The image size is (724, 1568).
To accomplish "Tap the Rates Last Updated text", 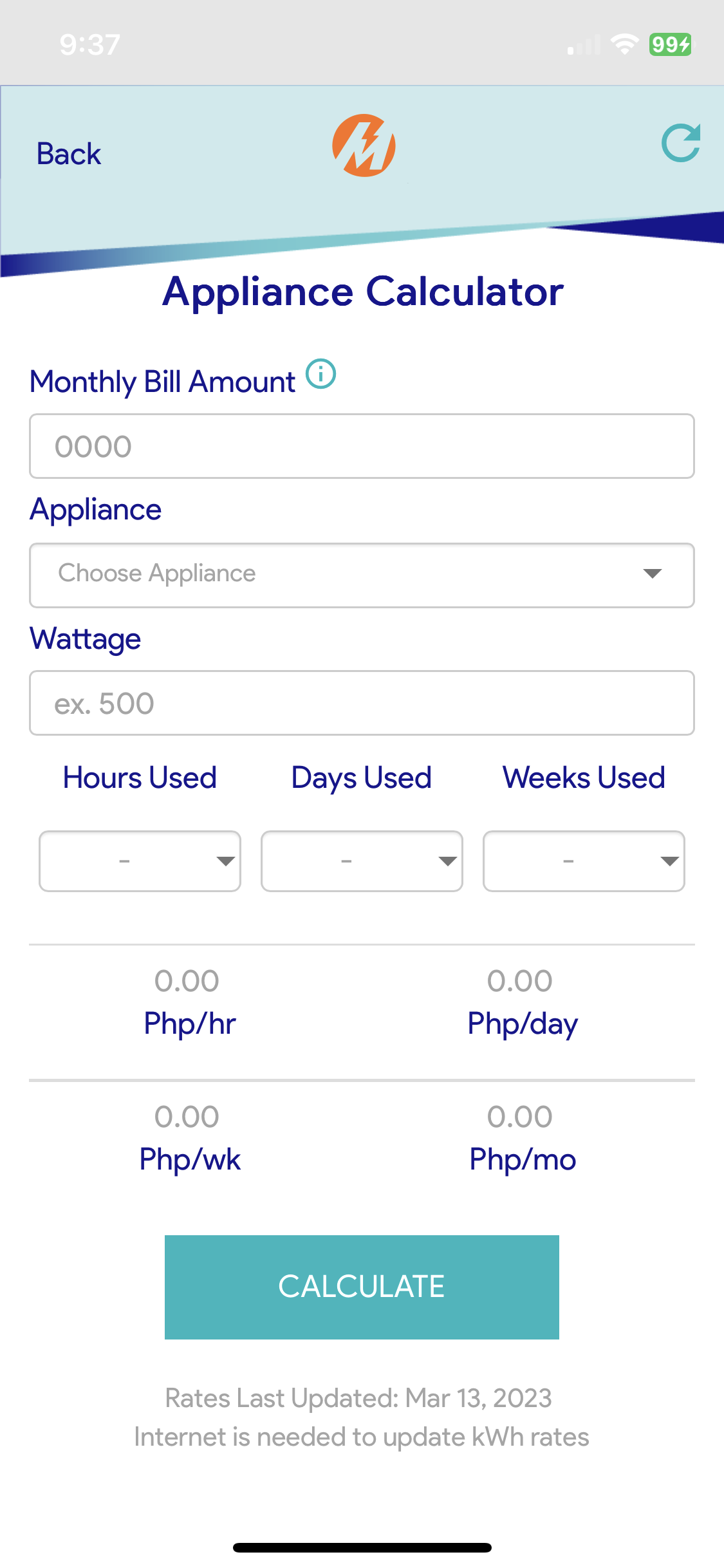I will [358, 1398].
